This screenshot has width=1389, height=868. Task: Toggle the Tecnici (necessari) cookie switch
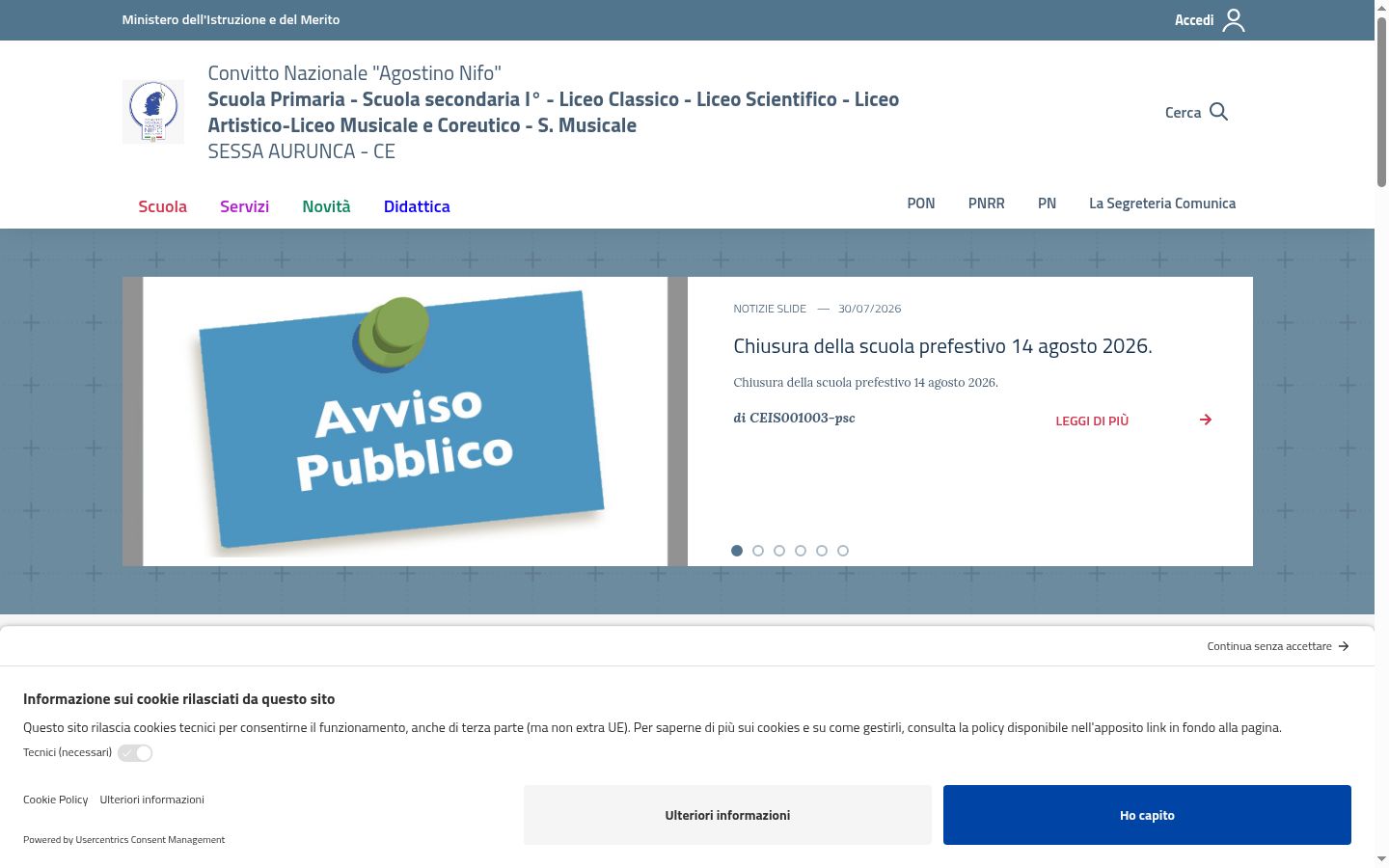point(135,753)
